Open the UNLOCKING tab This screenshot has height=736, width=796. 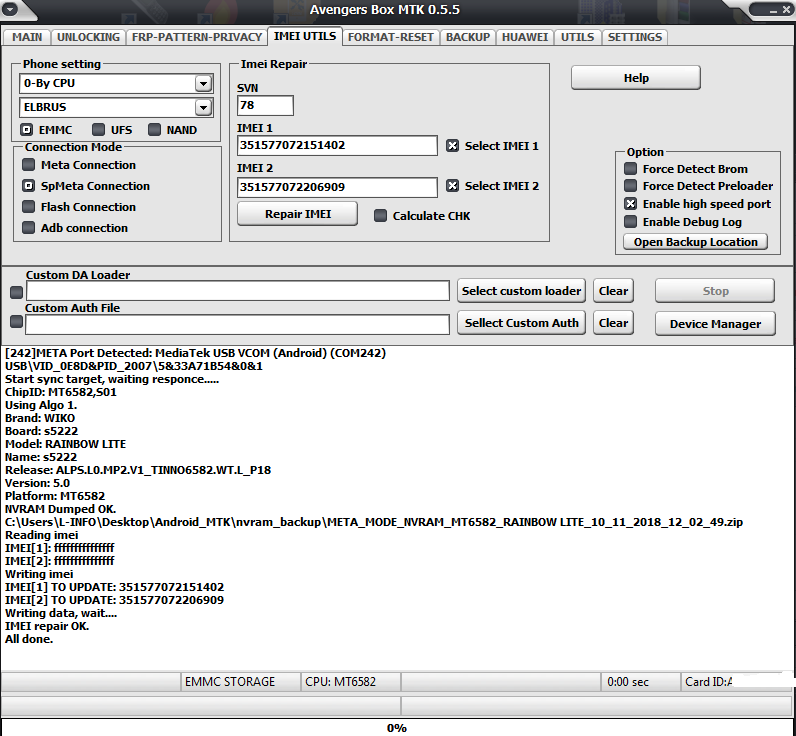88,37
